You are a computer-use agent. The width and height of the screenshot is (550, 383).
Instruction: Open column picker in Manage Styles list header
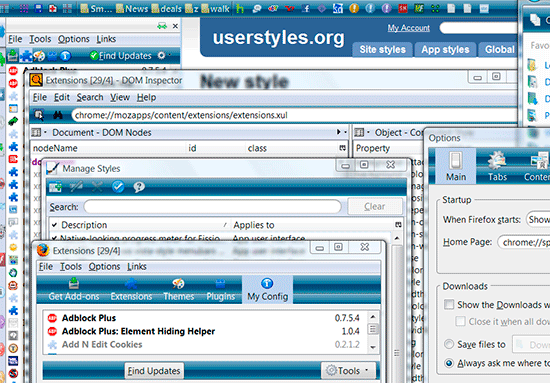click(398, 225)
